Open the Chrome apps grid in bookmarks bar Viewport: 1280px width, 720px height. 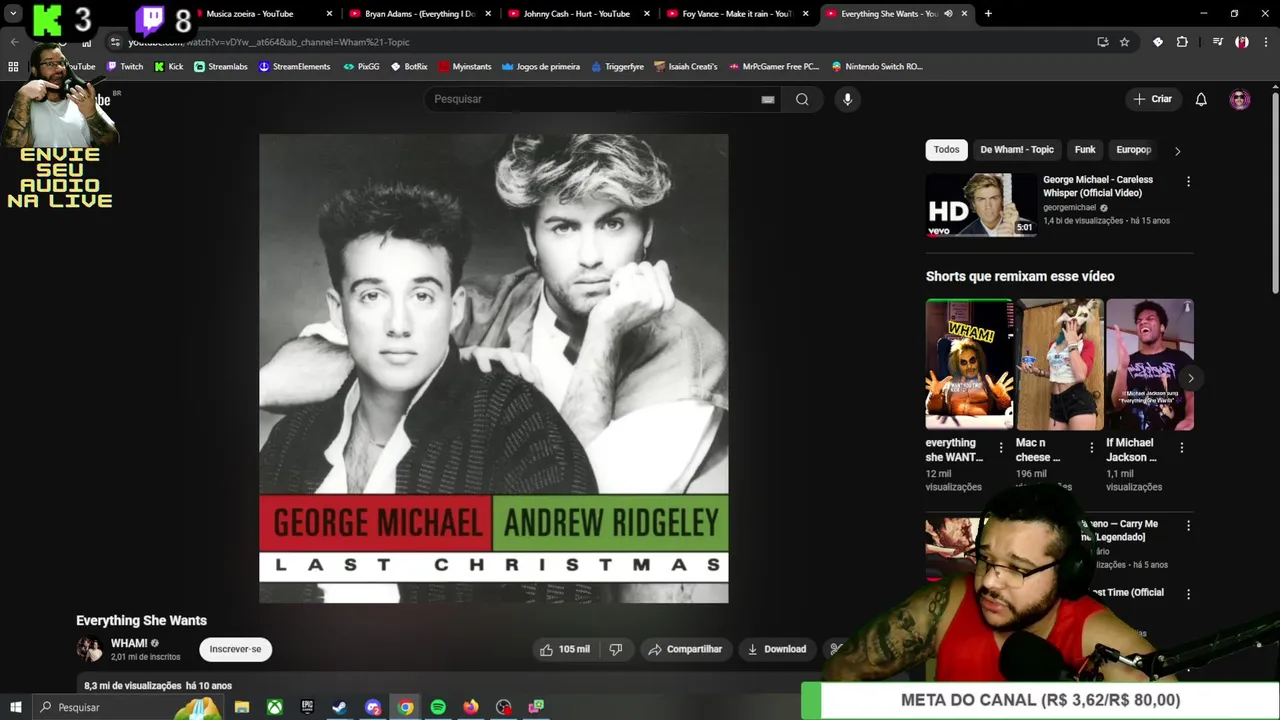point(13,67)
